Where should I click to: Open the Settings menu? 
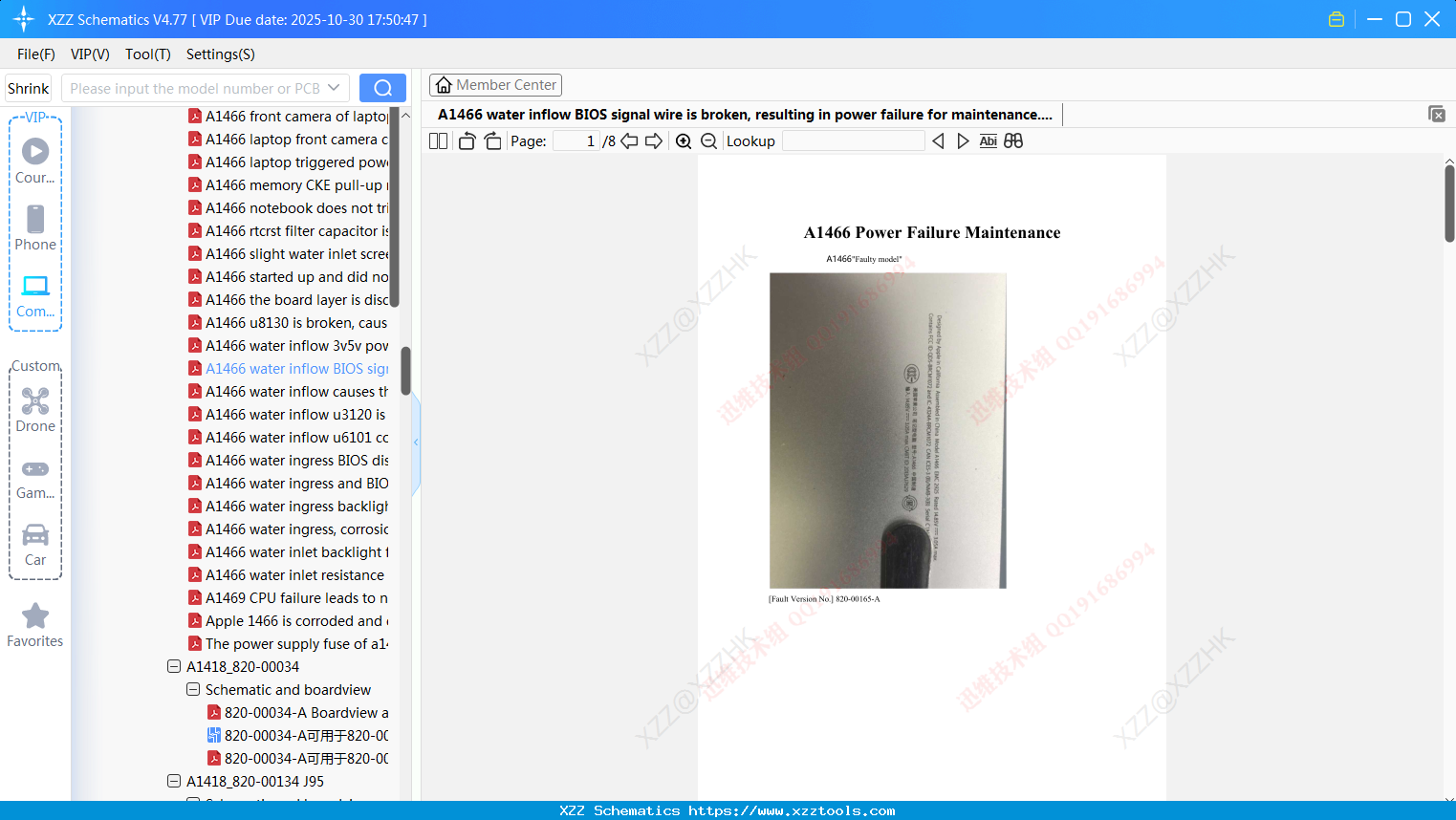tap(221, 54)
